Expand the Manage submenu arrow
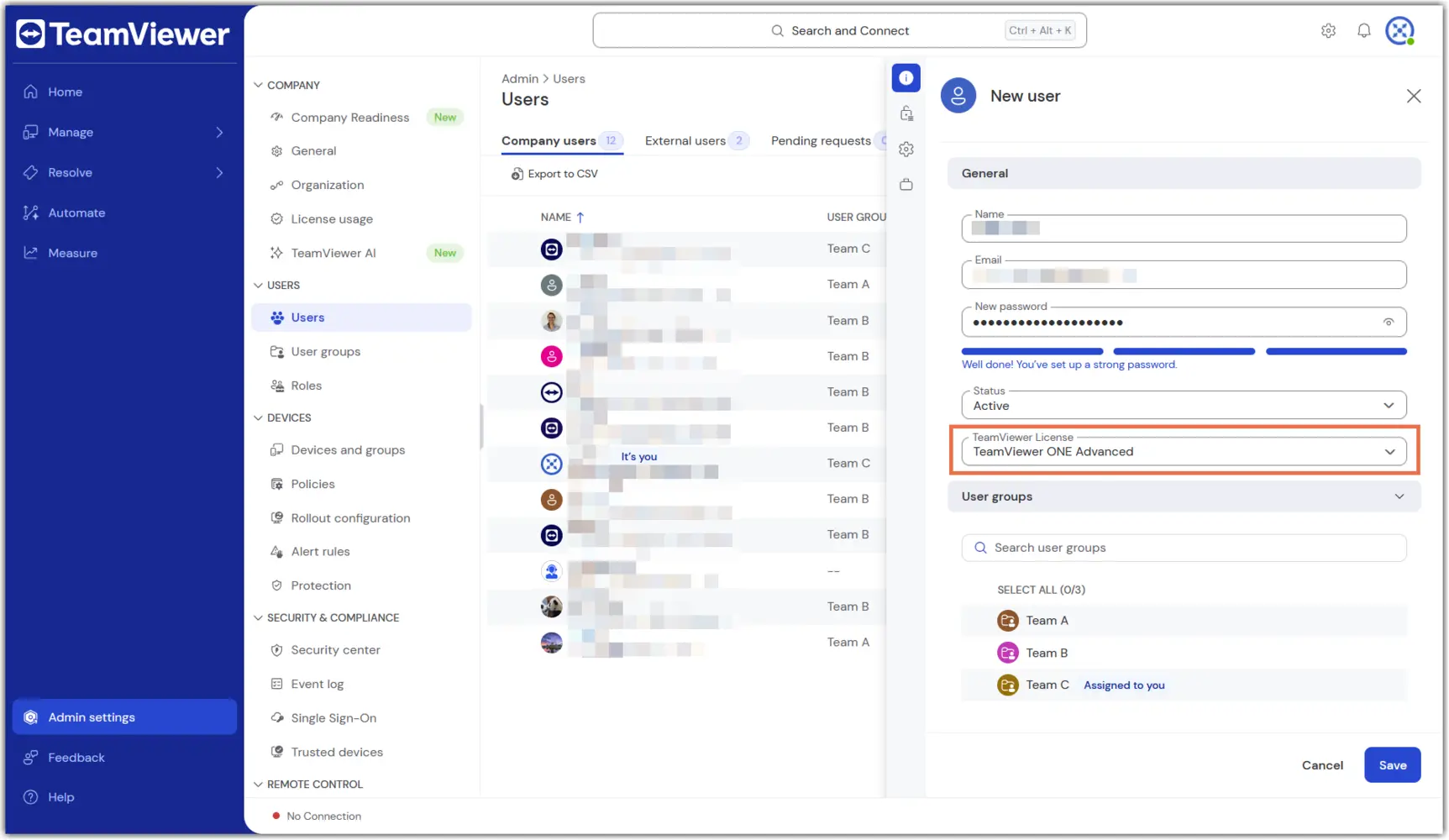The height and width of the screenshot is (840, 1449). (x=219, y=132)
